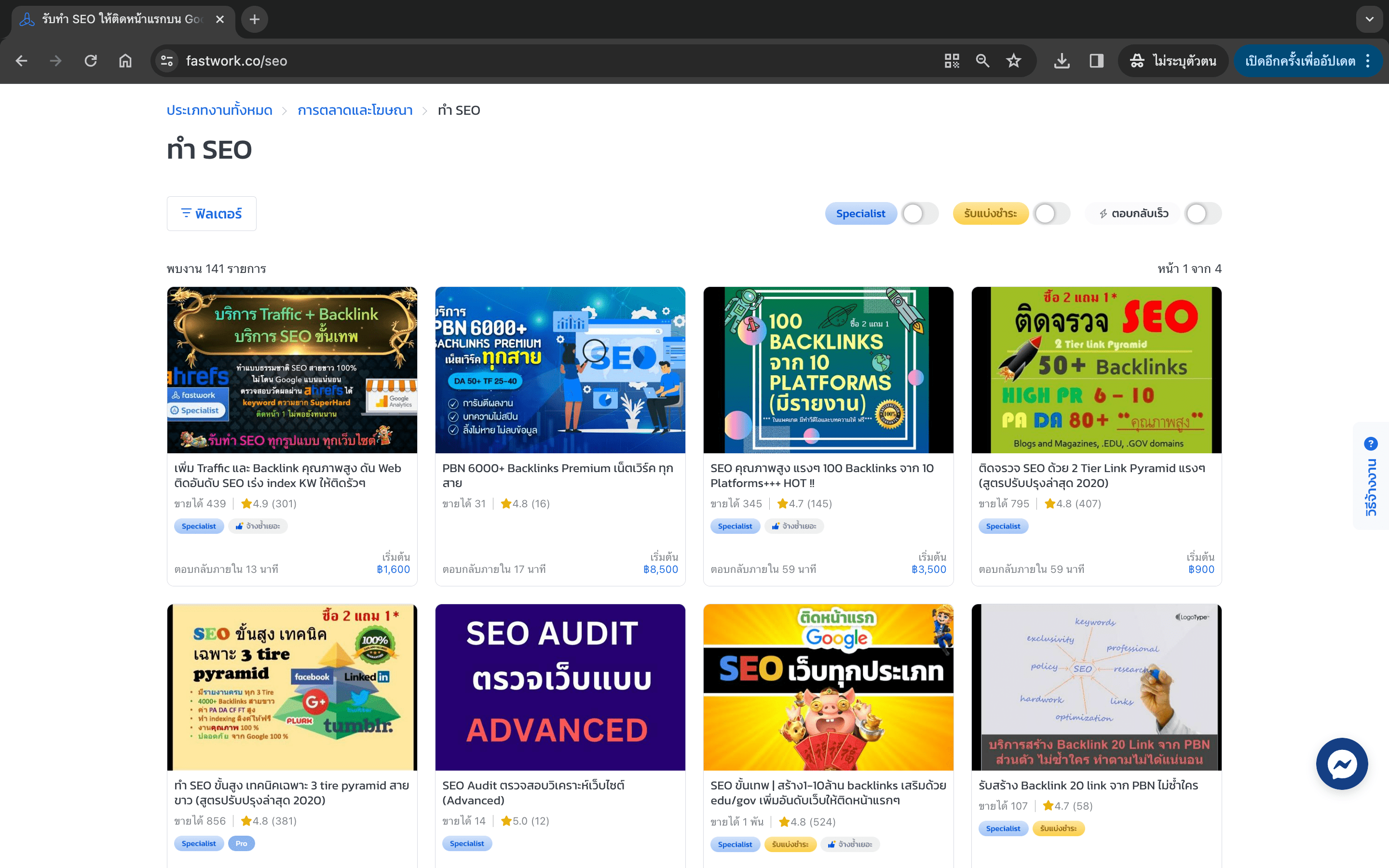Screen dimensions: 1389x868
Task: Click title ติดจรวจ SEO ด้วย 2 Tier
Action: (1092, 475)
